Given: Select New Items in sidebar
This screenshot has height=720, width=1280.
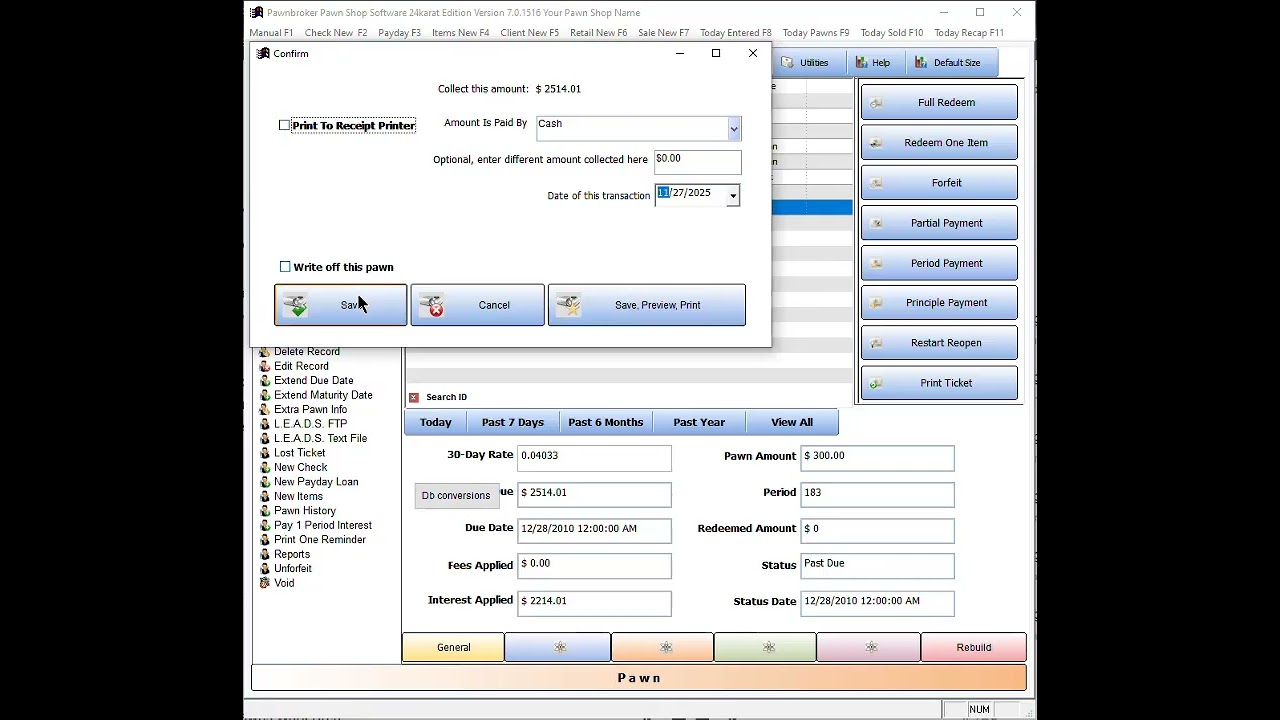Looking at the screenshot, I should point(298,496).
